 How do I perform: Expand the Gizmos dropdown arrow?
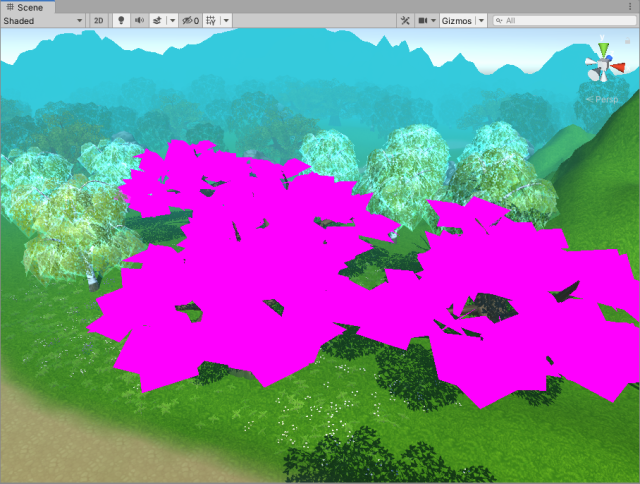pos(481,20)
